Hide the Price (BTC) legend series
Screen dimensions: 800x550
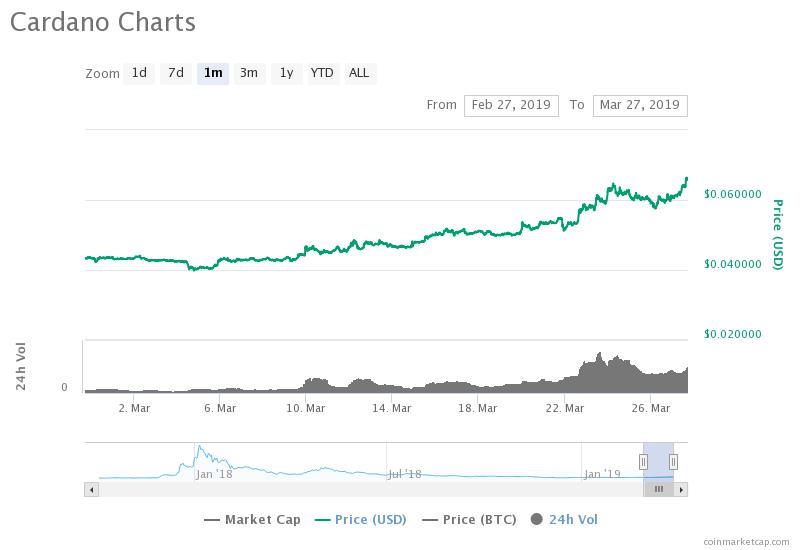471,519
